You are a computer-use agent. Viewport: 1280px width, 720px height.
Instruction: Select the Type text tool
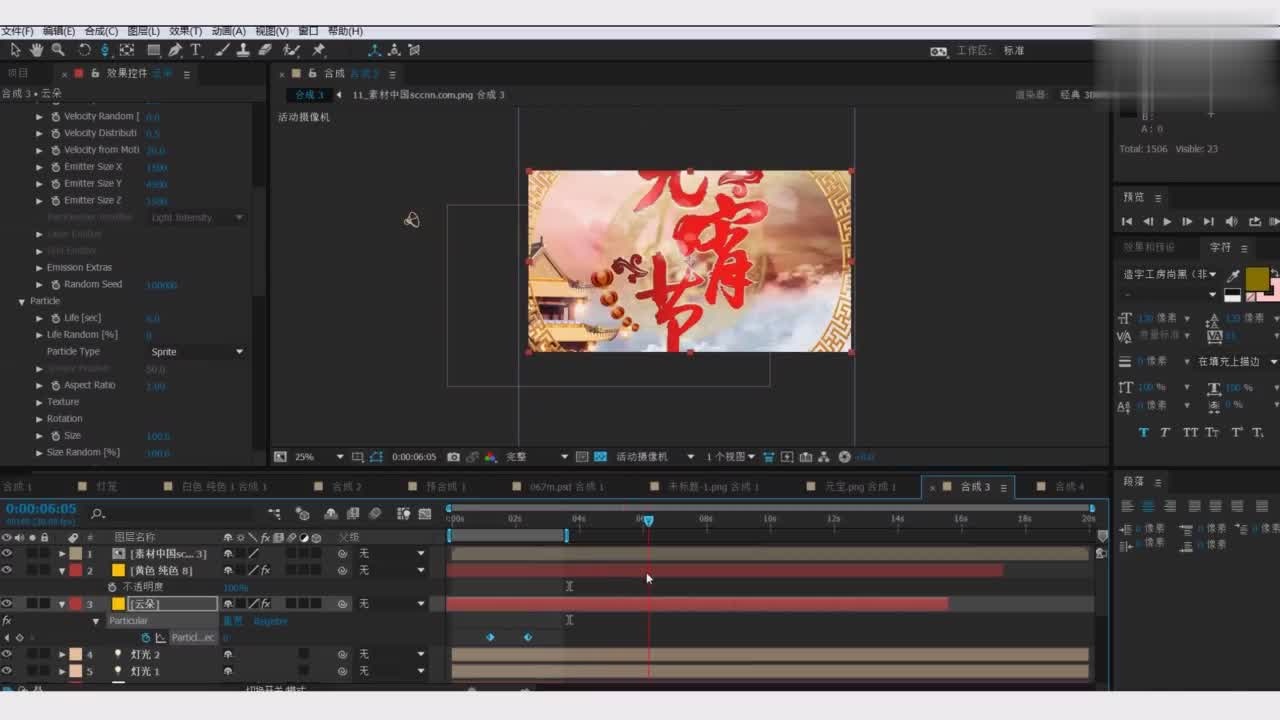click(x=196, y=50)
